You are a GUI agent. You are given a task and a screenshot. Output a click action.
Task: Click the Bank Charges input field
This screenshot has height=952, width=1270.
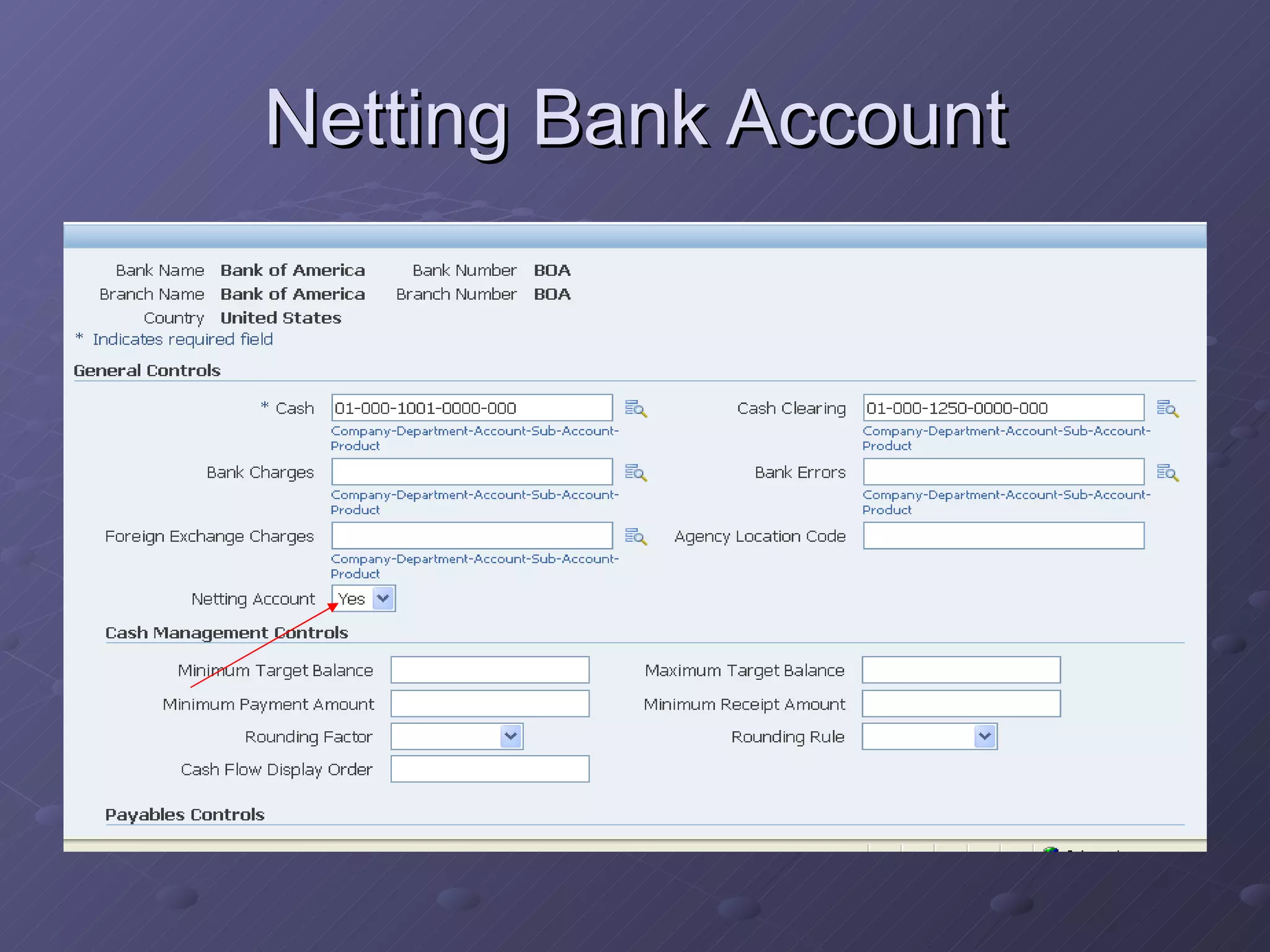(x=472, y=472)
